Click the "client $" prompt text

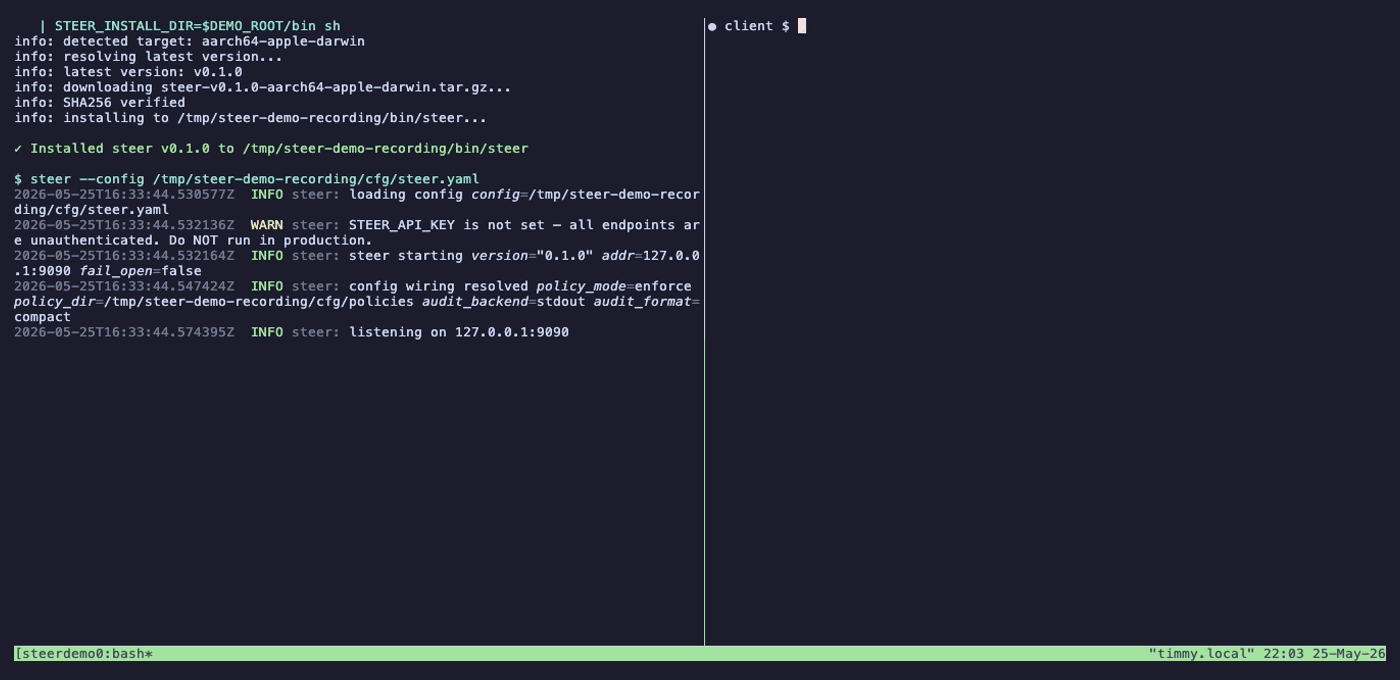pos(757,26)
